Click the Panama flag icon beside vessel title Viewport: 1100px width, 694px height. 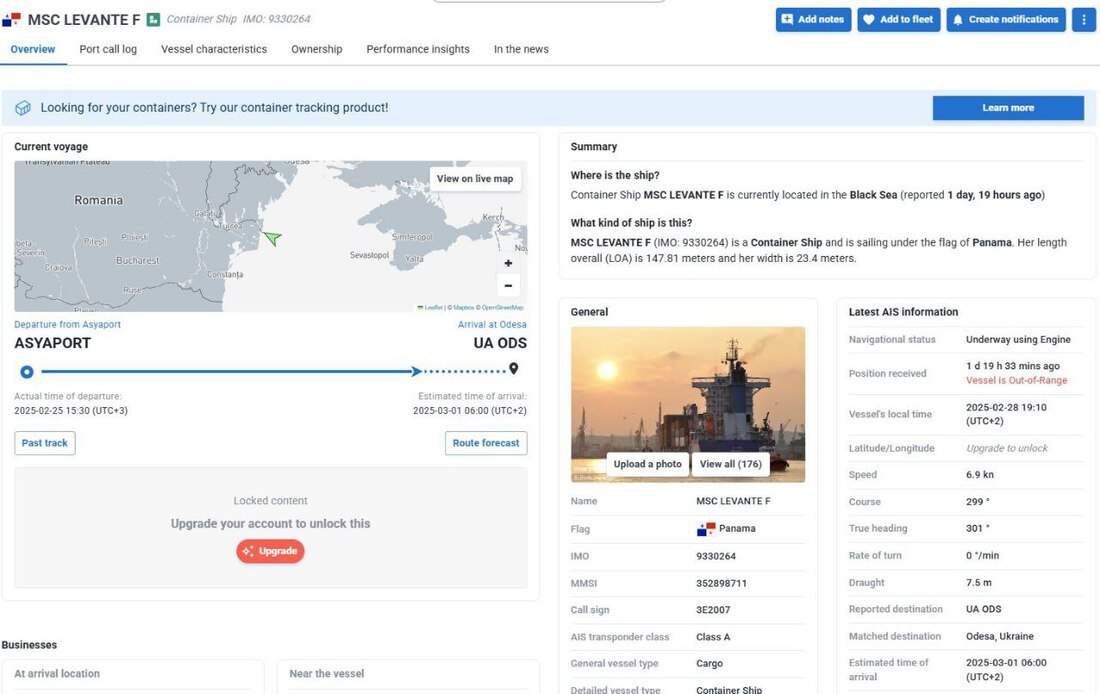click(11, 20)
